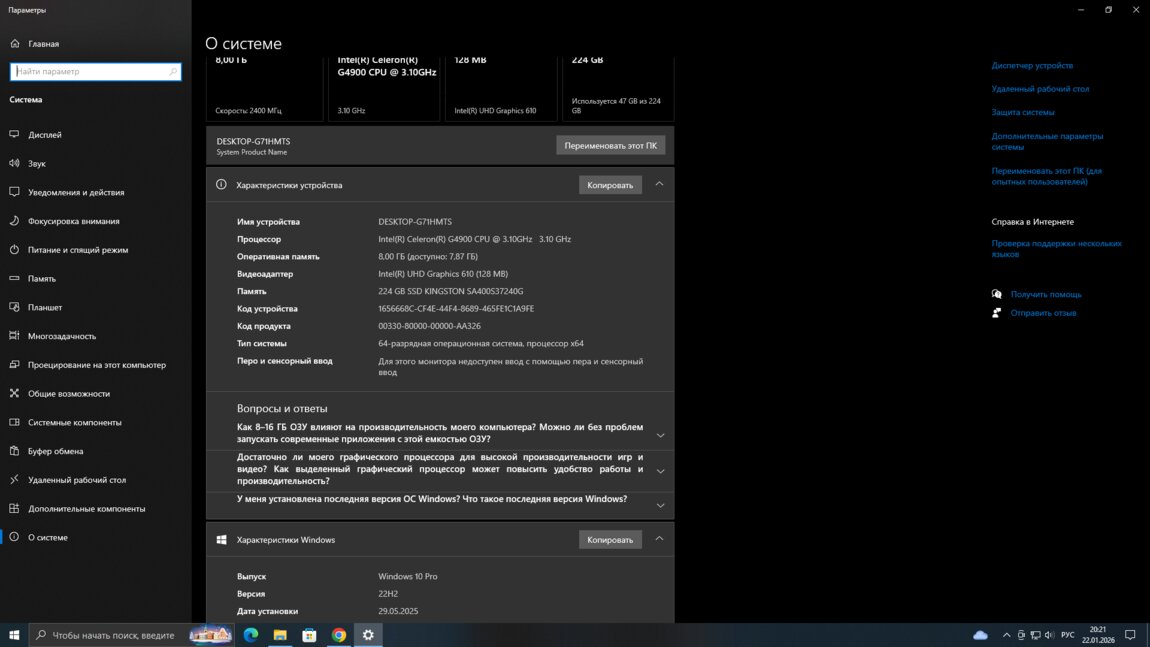Screen dimensions: 1150x647
Task: Expand the question about 8–16 GB RAM
Action: coord(660,435)
